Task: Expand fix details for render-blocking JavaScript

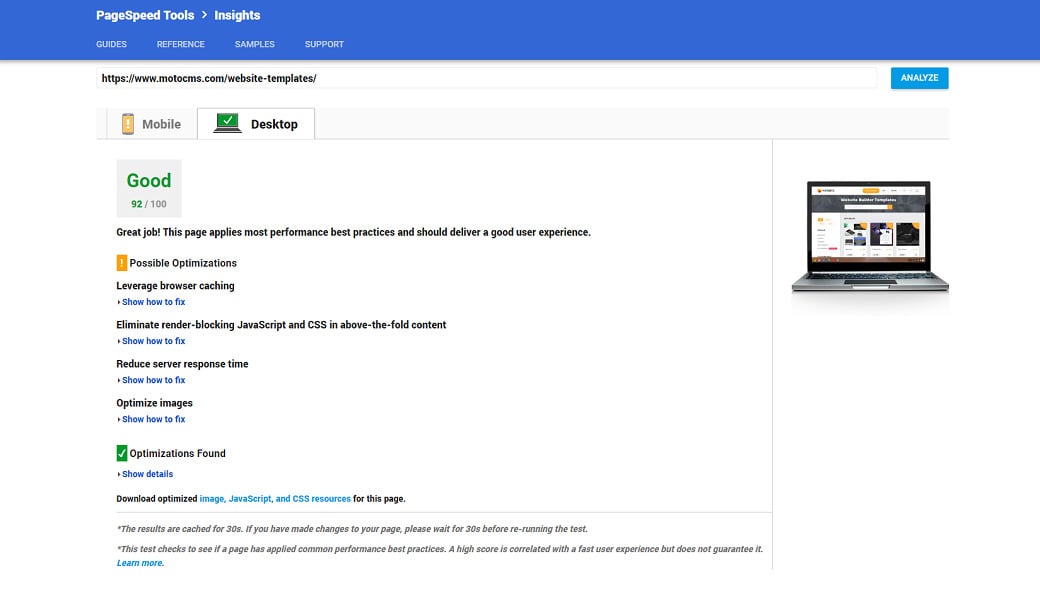Action: pyautogui.click(x=153, y=341)
